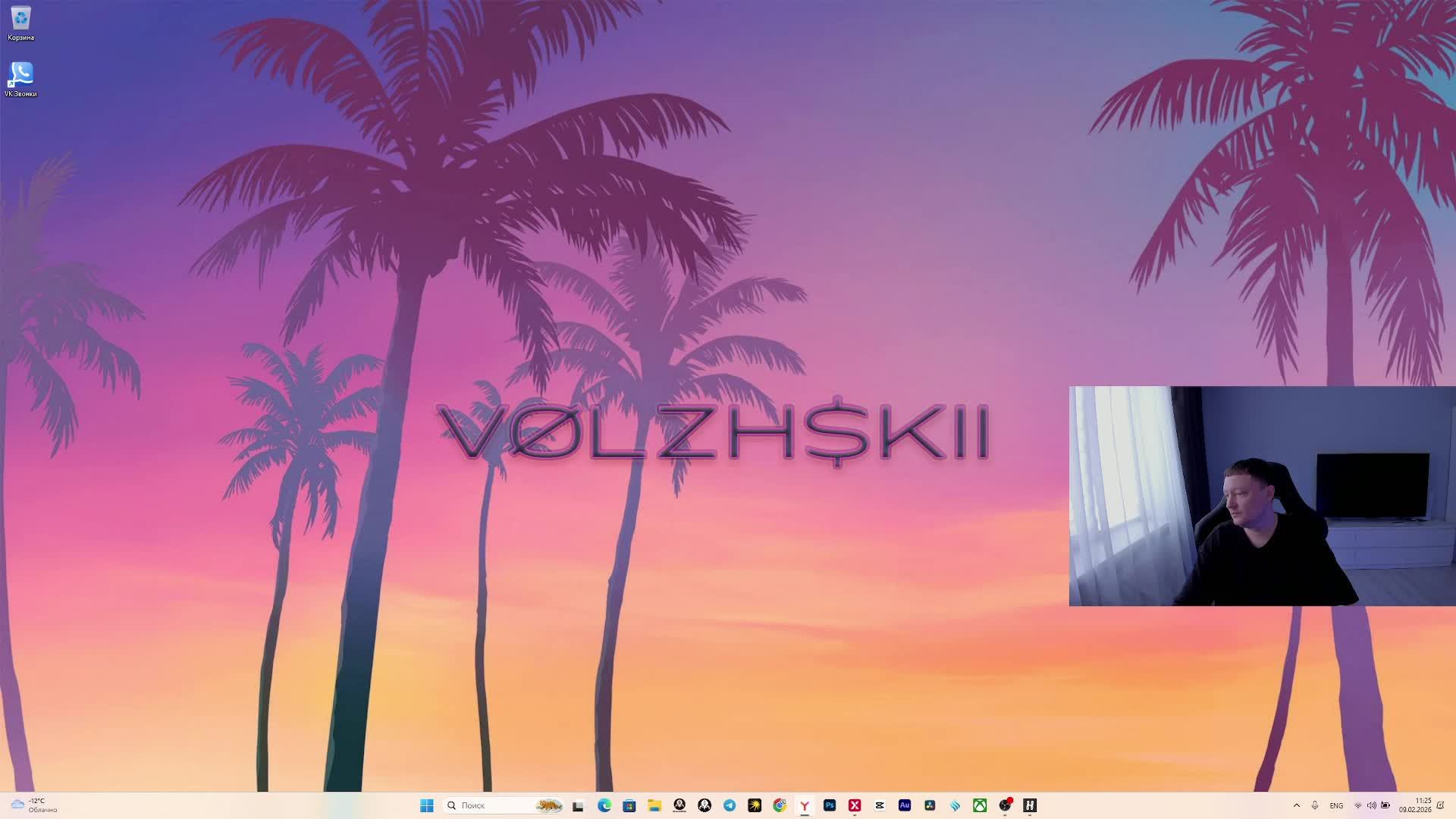
Task: Click the microphone indicator in the system tray
Action: coord(1315,805)
